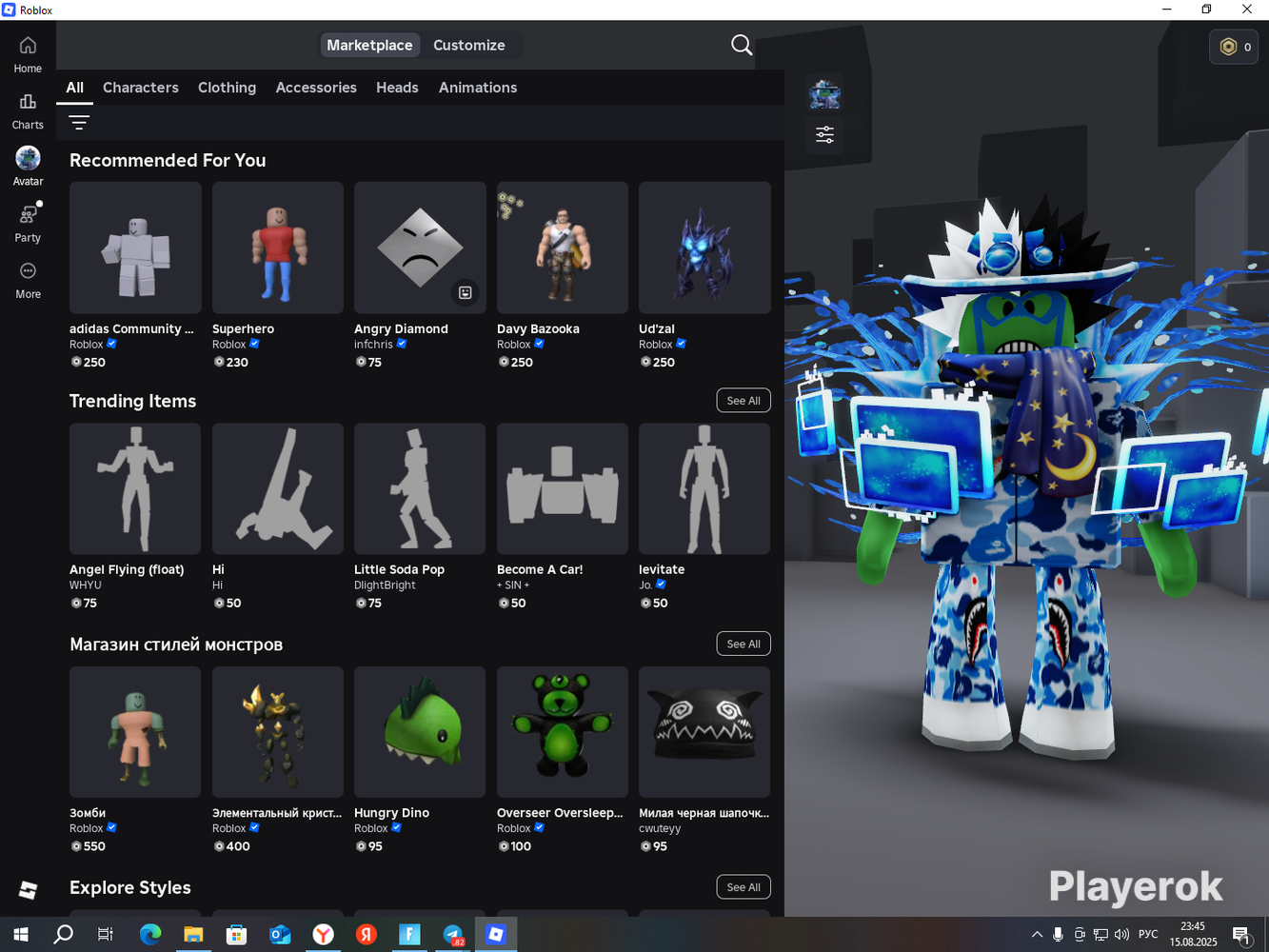Click See All for Trending Items
Viewport: 1269px width, 952px height.
[x=744, y=401]
